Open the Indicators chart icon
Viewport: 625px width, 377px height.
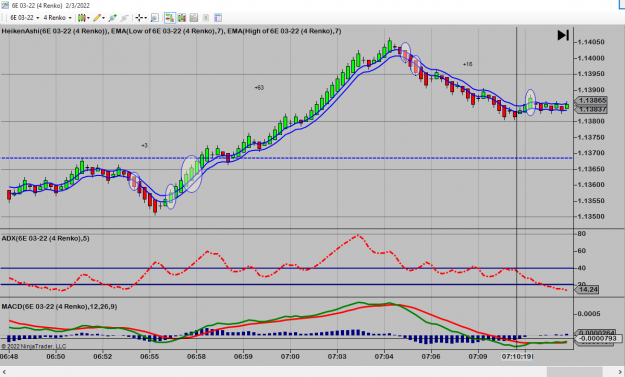(194, 18)
